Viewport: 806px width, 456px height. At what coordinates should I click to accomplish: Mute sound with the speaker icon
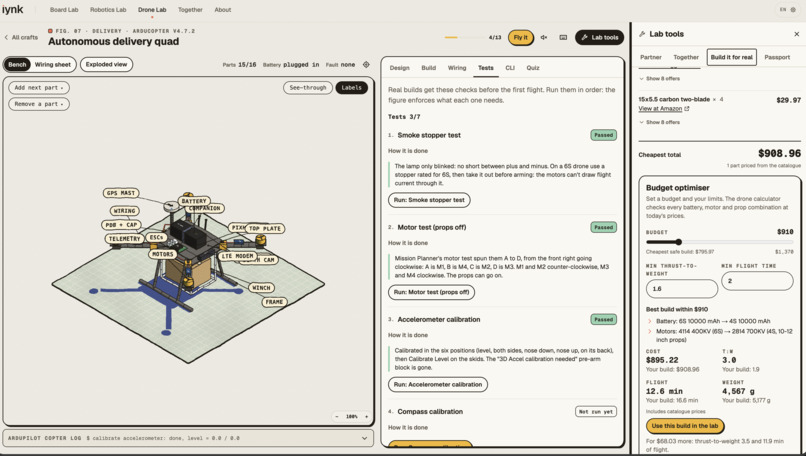tap(544, 38)
